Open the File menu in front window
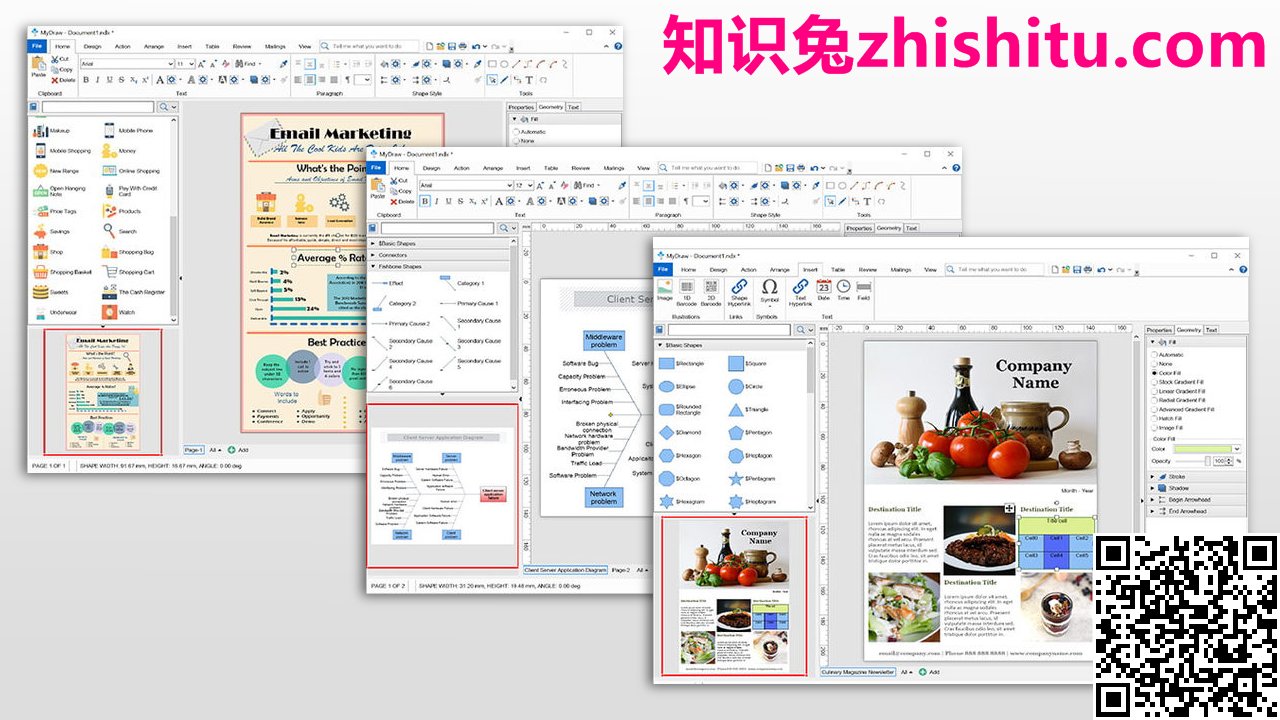The height and width of the screenshot is (720, 1280). click(x=663, y=270)
